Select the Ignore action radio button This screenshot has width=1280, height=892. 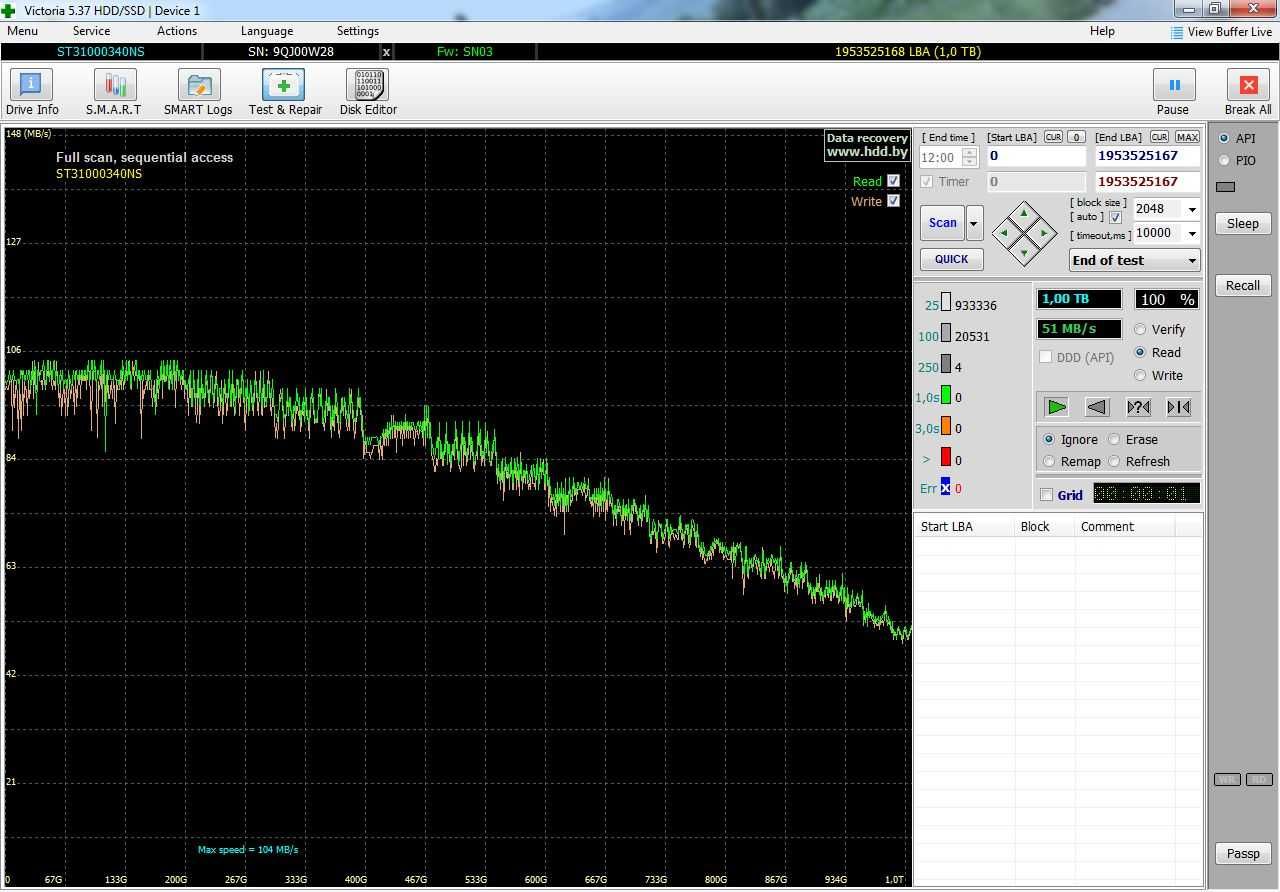[x=1048, y=439]
